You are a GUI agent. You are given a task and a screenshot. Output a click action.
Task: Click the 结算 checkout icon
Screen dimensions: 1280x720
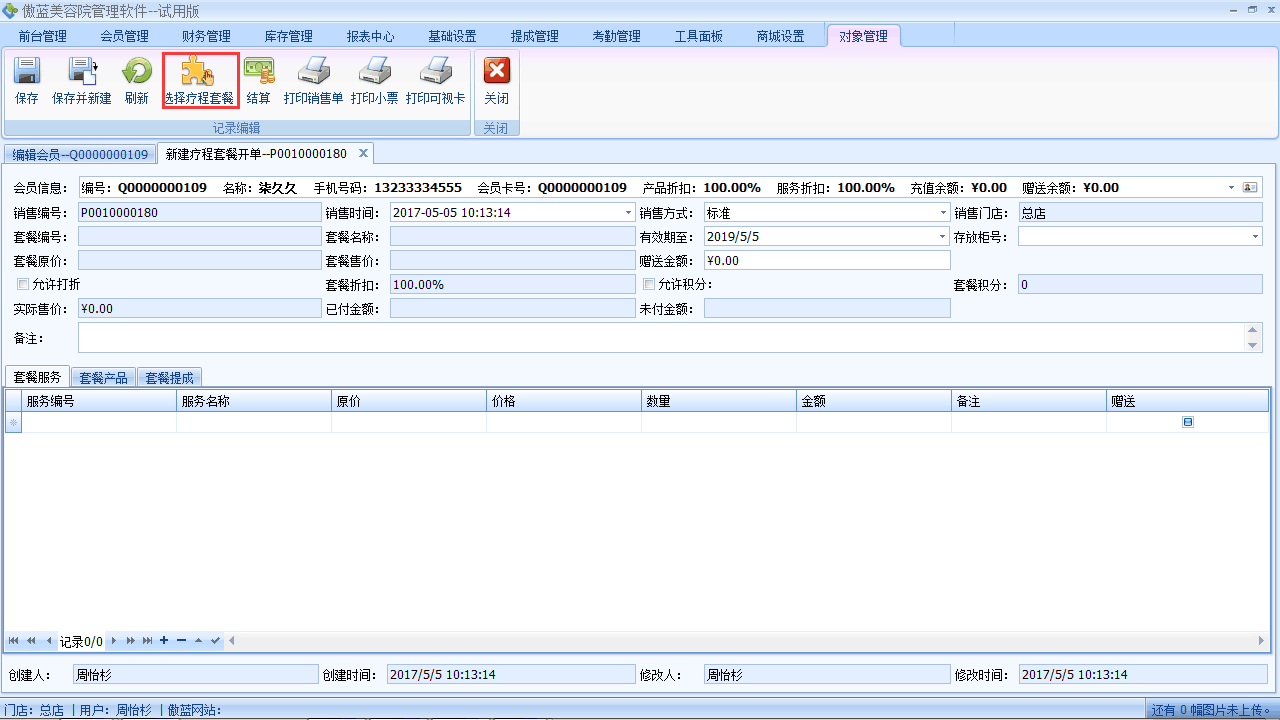[x=258, y=73]
